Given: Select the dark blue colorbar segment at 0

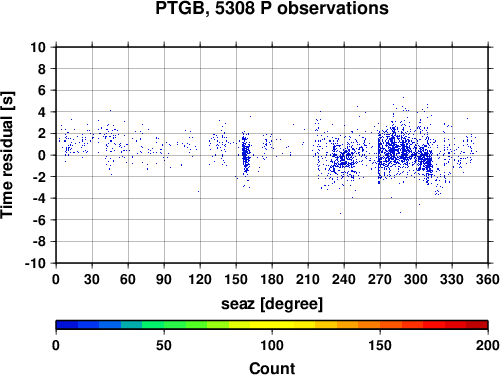Looking at the screenshot, I should point(67,325).
